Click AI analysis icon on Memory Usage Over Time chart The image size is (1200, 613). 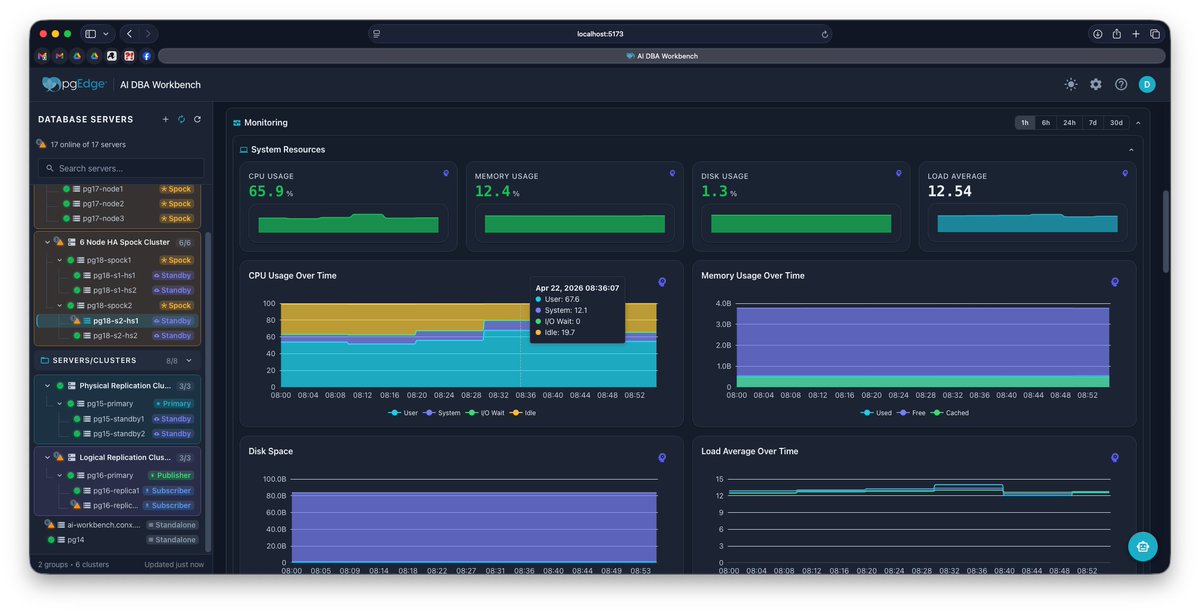point(1115,282)
